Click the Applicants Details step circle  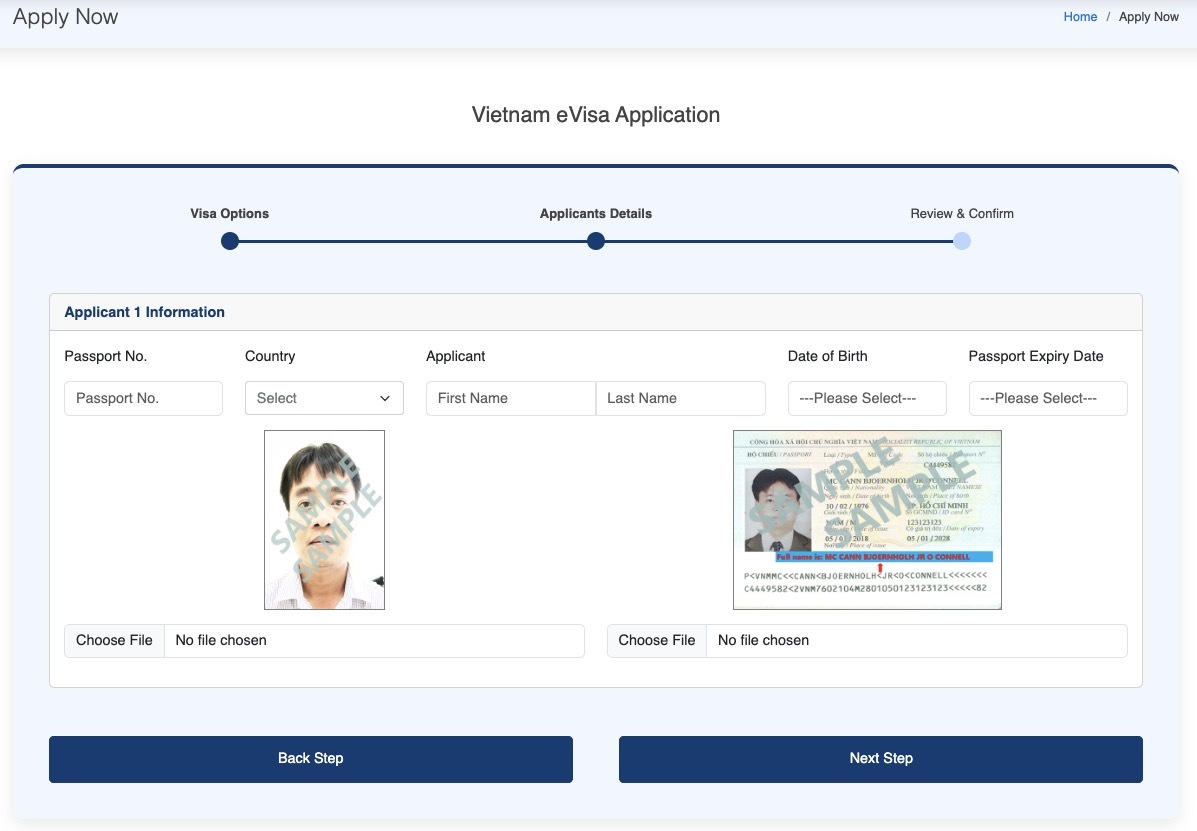596,241
